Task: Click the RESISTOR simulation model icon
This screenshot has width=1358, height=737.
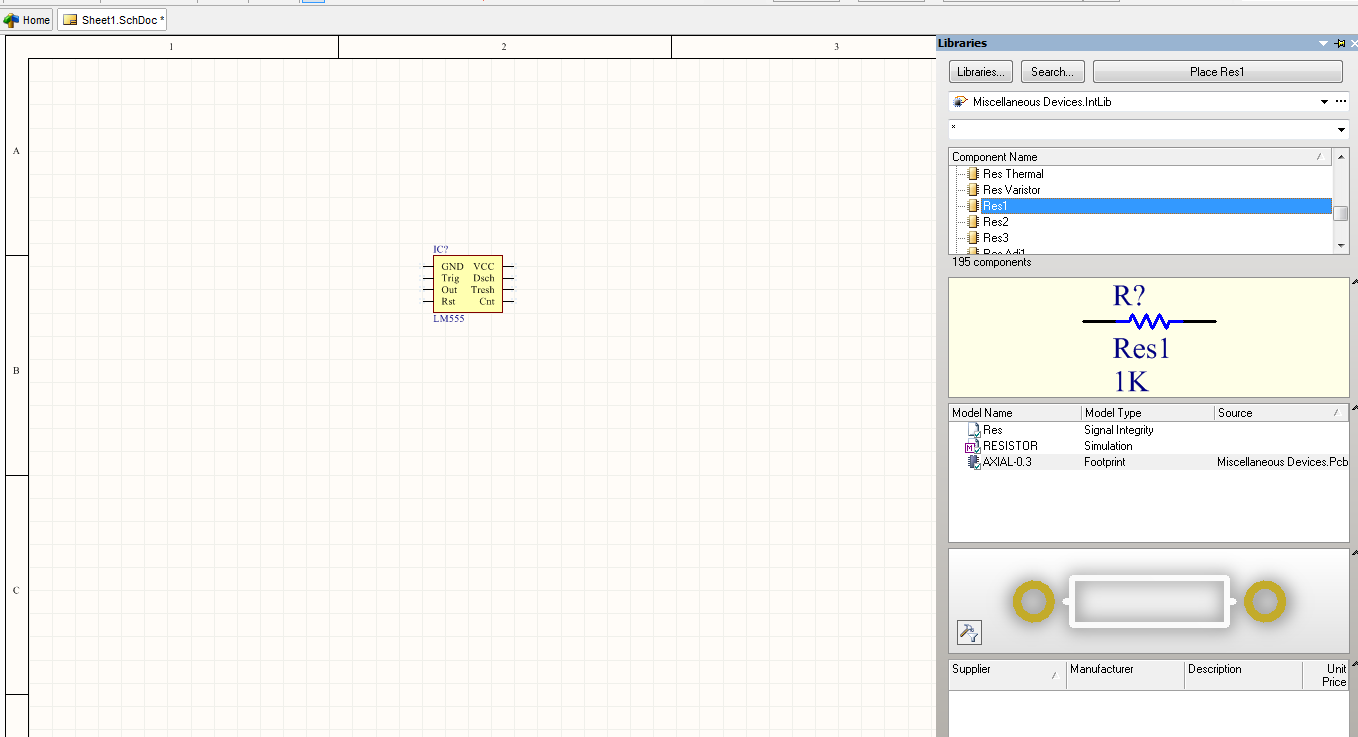Action: [x=974, y=446]
